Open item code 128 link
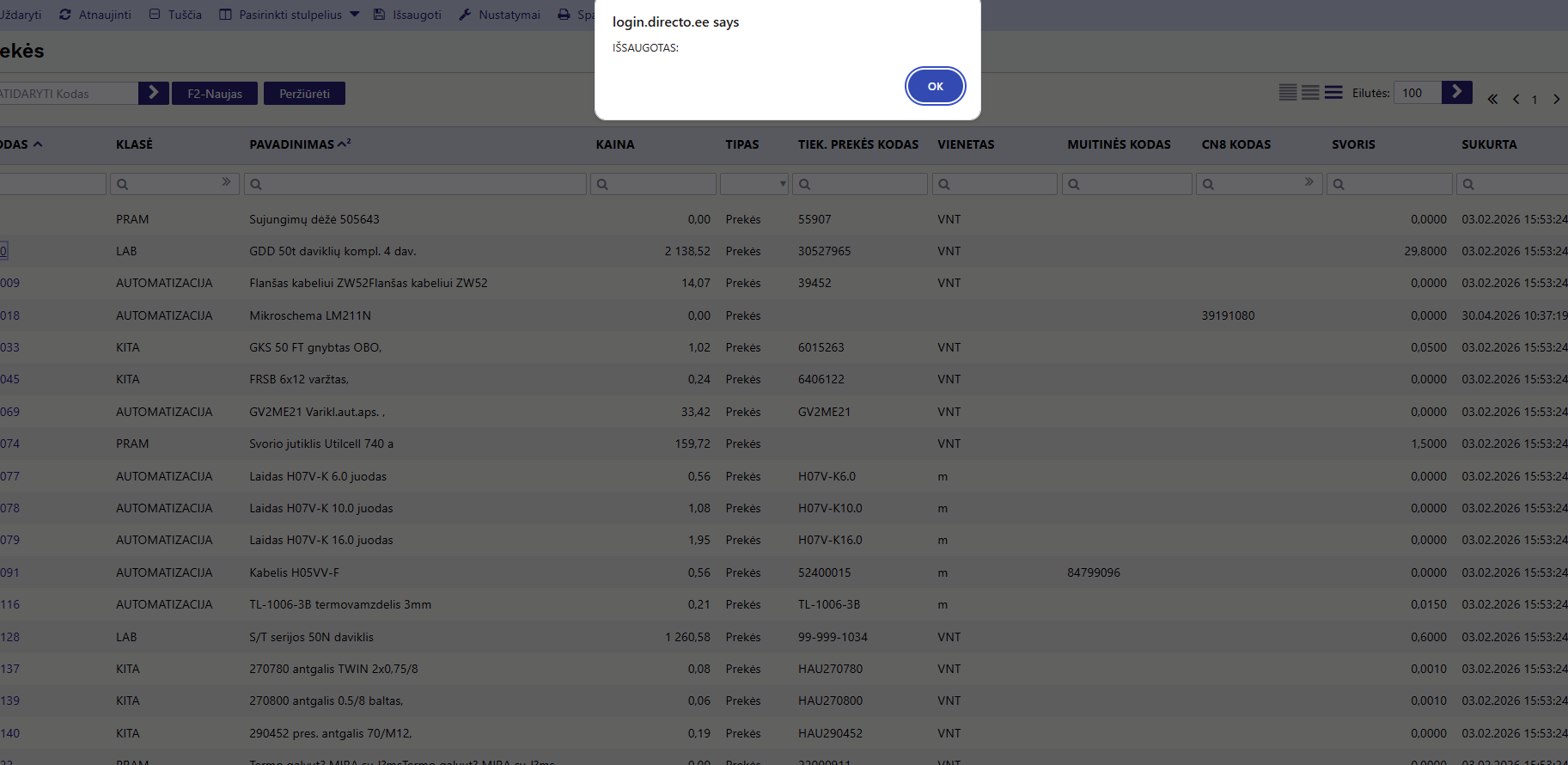The image size is (1568, 765). (9, 637)
